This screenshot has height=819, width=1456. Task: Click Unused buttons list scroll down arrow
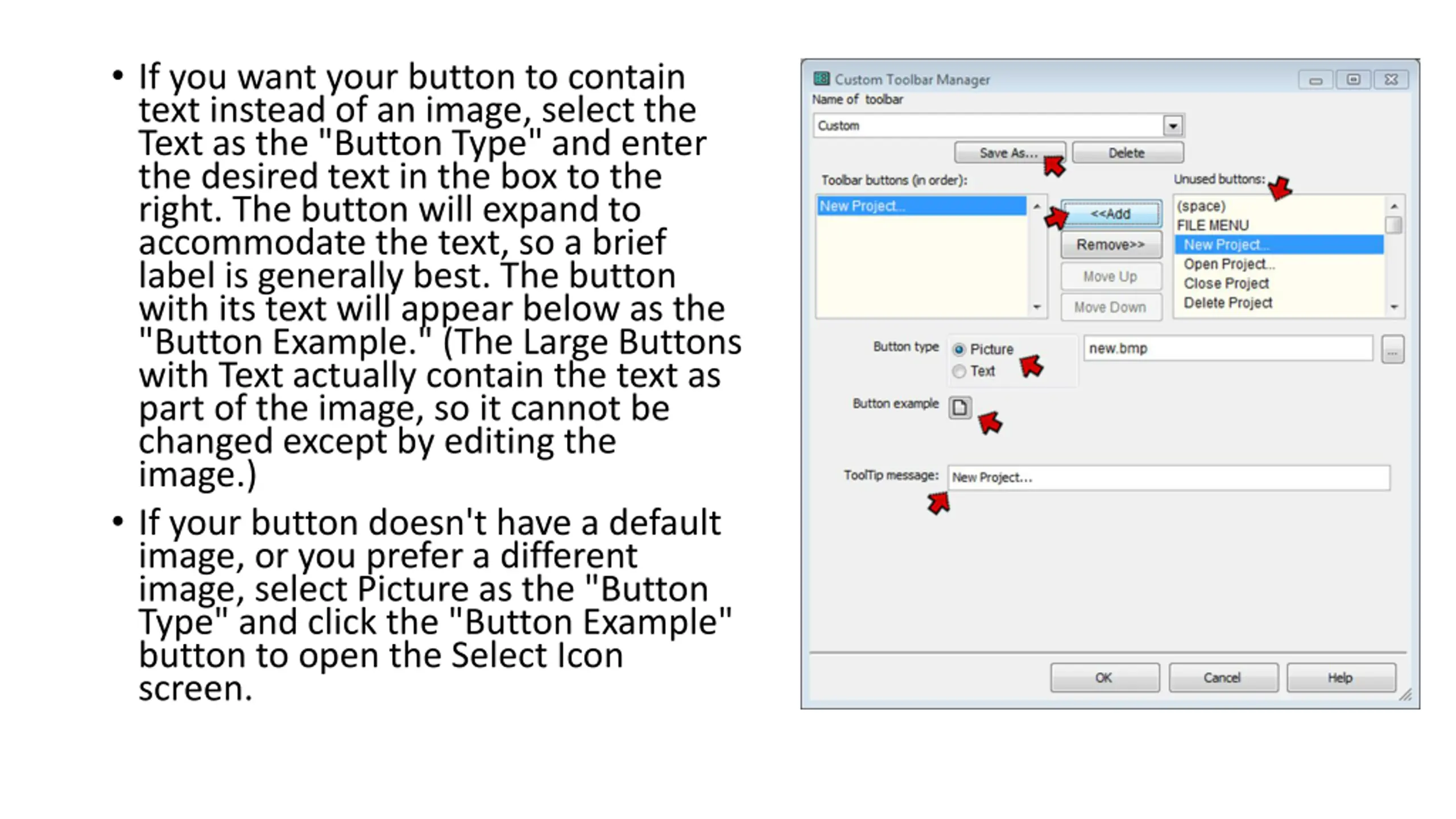click(x=1393, y=307)
